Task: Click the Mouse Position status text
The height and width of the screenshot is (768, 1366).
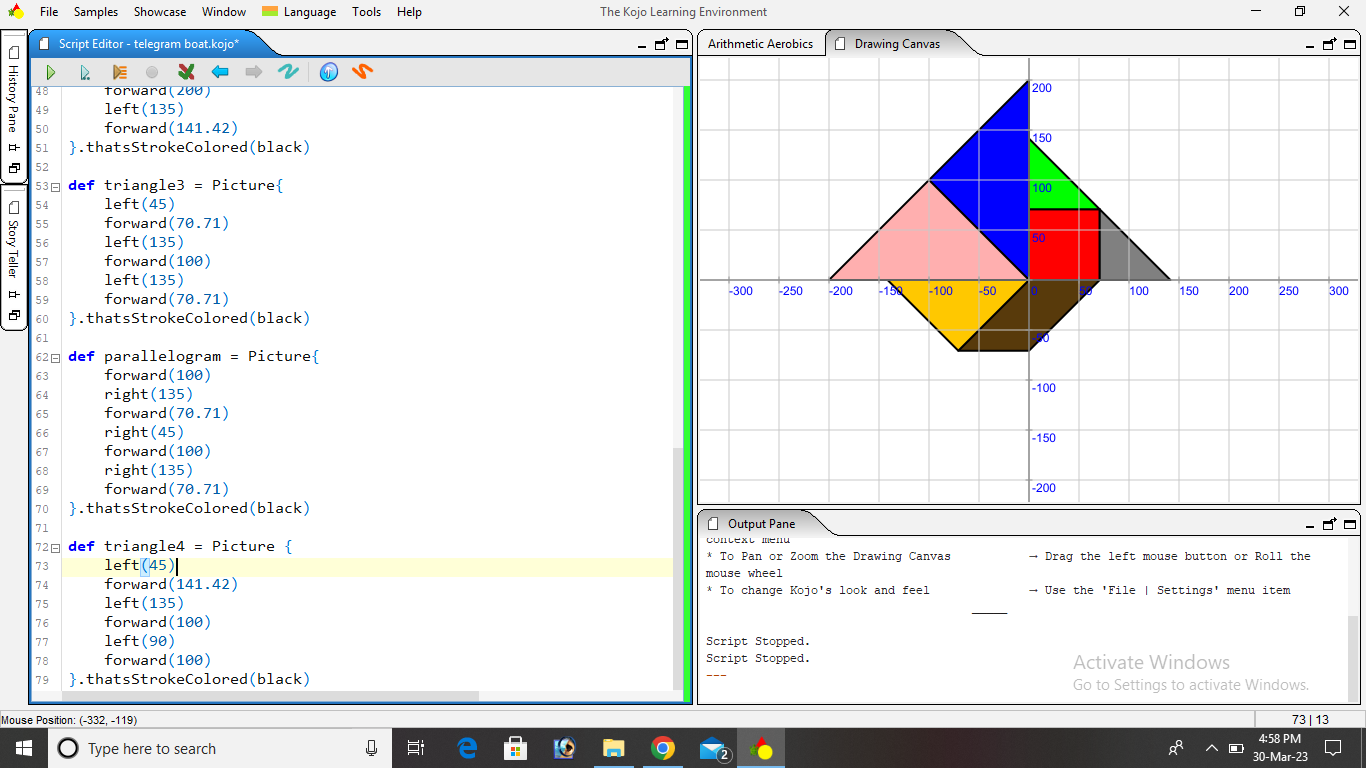Action: coord(69,720)
